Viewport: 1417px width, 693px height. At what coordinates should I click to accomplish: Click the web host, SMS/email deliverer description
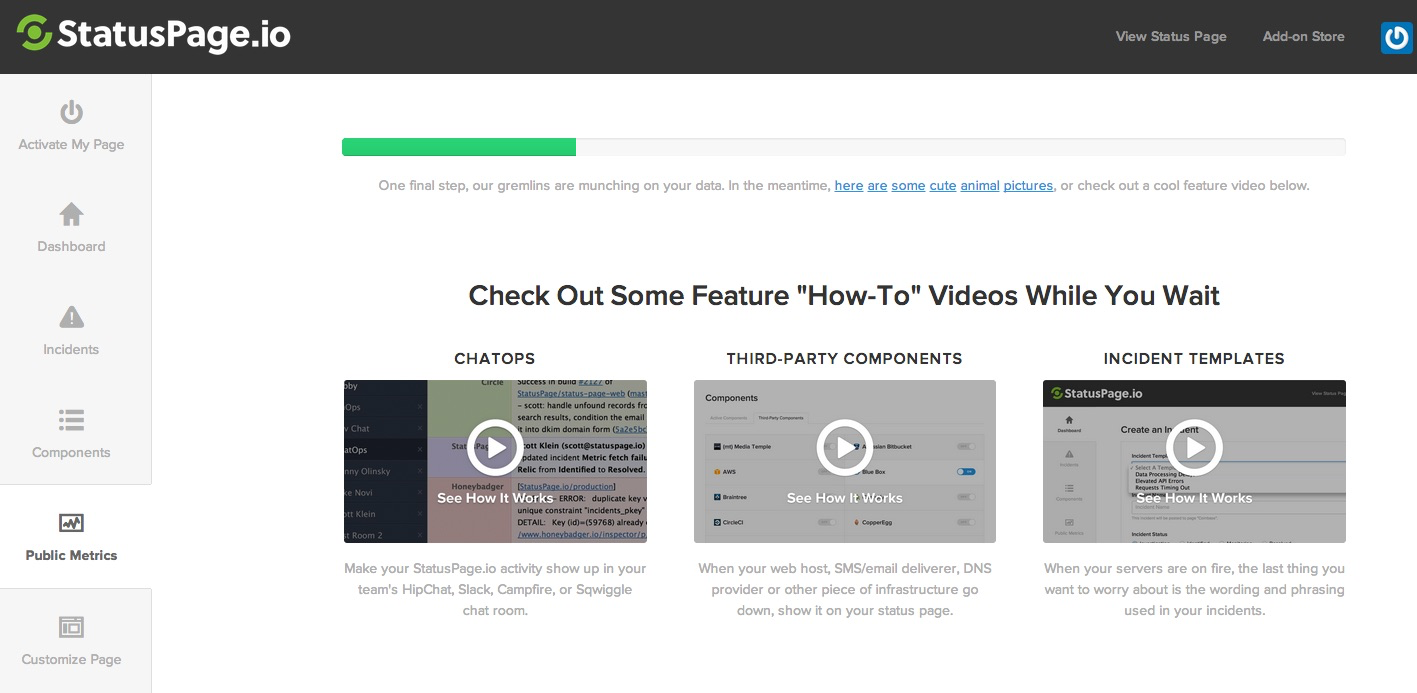coord(845,589)
